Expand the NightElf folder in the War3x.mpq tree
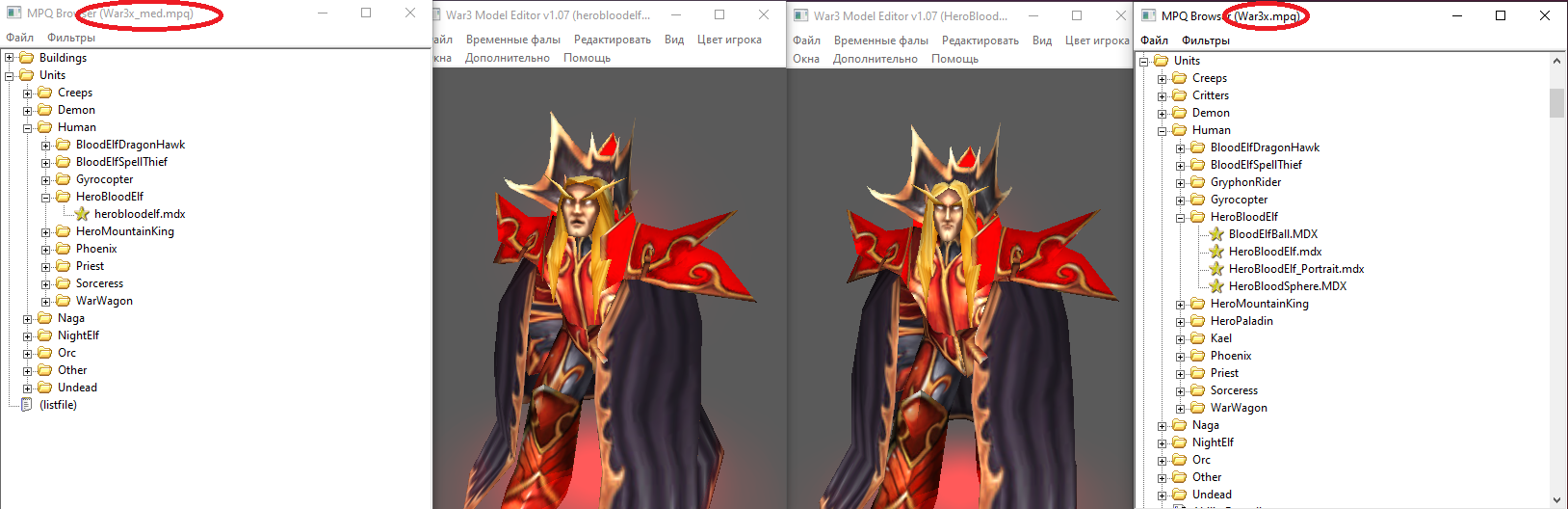The height and width of the screenshot is (509, 1568). point(1163,443)
